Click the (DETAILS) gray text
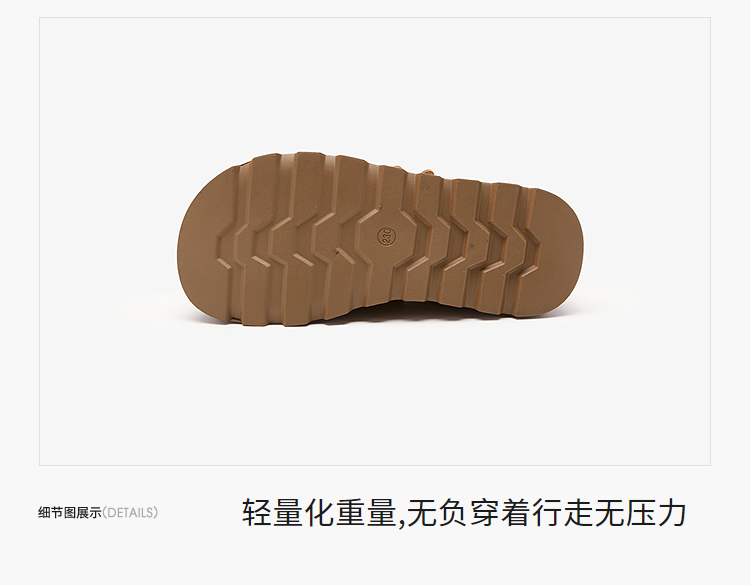Screen dimensions: 750x585 130,513
